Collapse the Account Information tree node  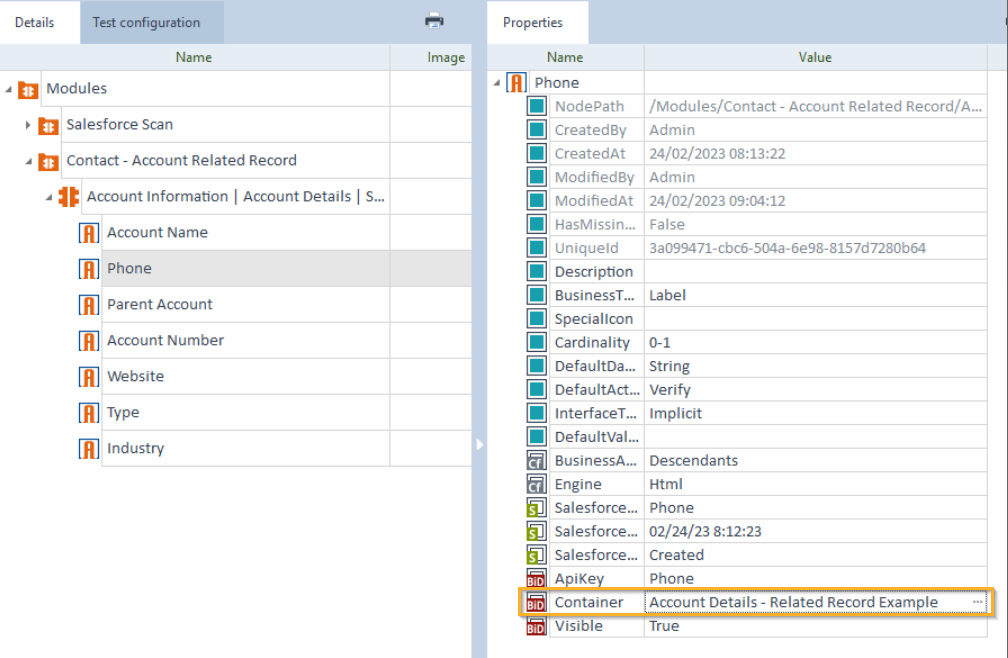coord(48,197)
